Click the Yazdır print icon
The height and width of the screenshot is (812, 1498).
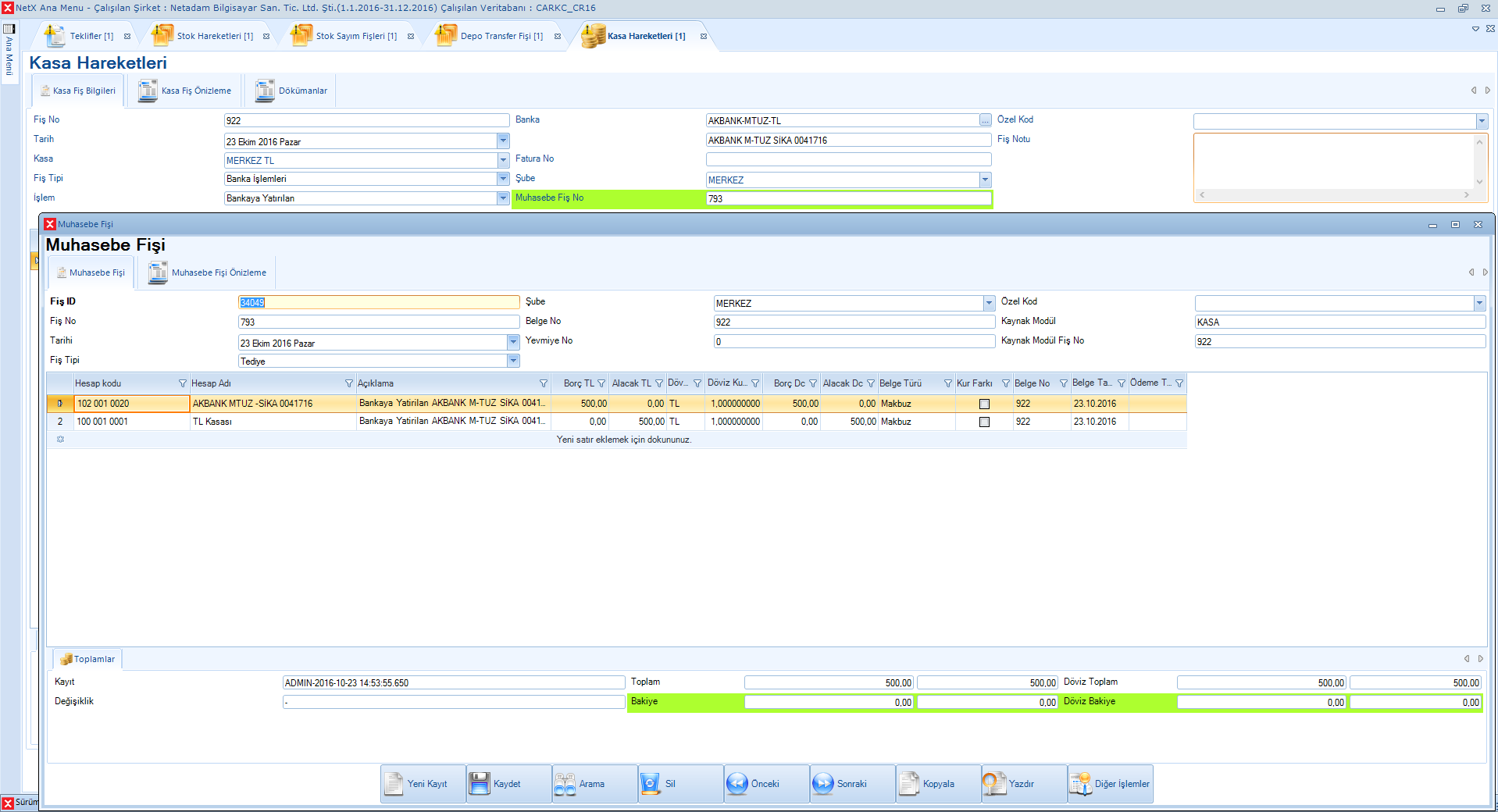[x=994, y=783]
